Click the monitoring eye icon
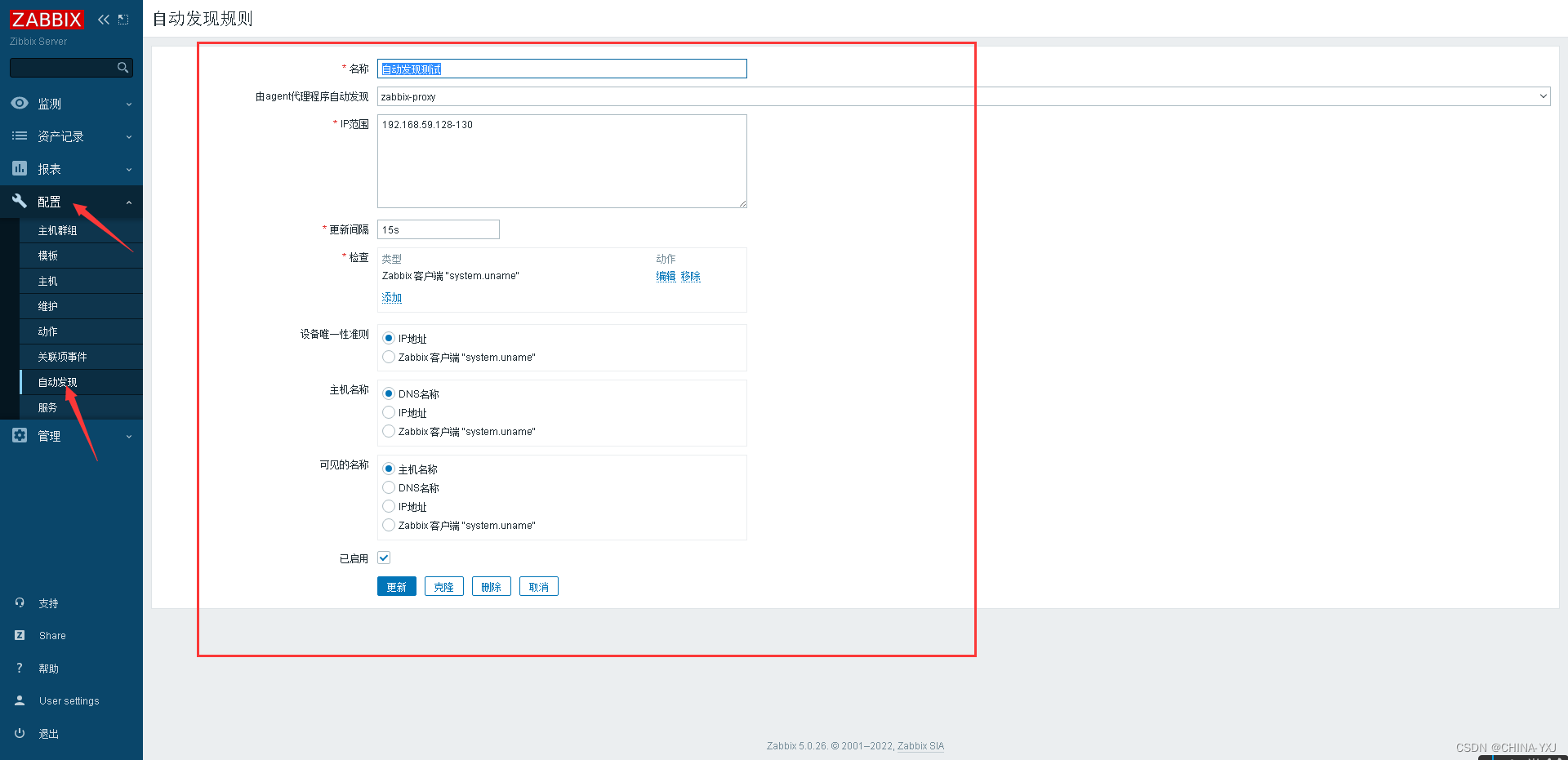 point(20,103)
